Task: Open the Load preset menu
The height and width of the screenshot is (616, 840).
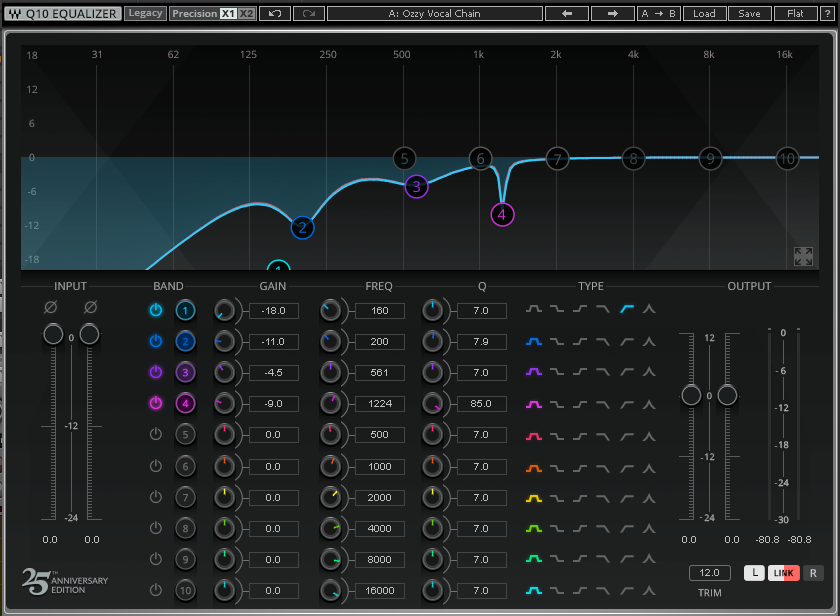Action: pos(704,13)
